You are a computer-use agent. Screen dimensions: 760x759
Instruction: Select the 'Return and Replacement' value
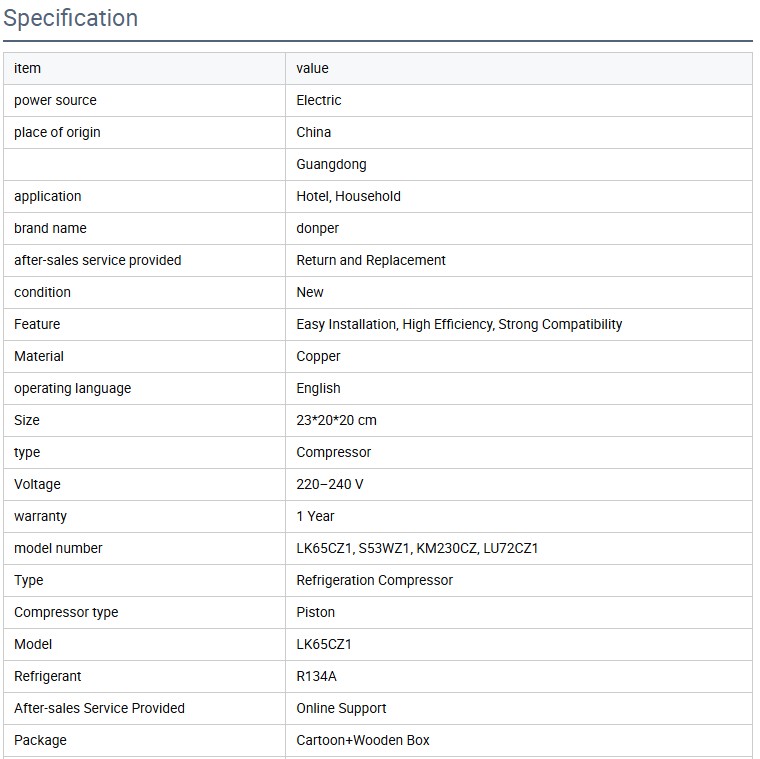tap(371, 260)
